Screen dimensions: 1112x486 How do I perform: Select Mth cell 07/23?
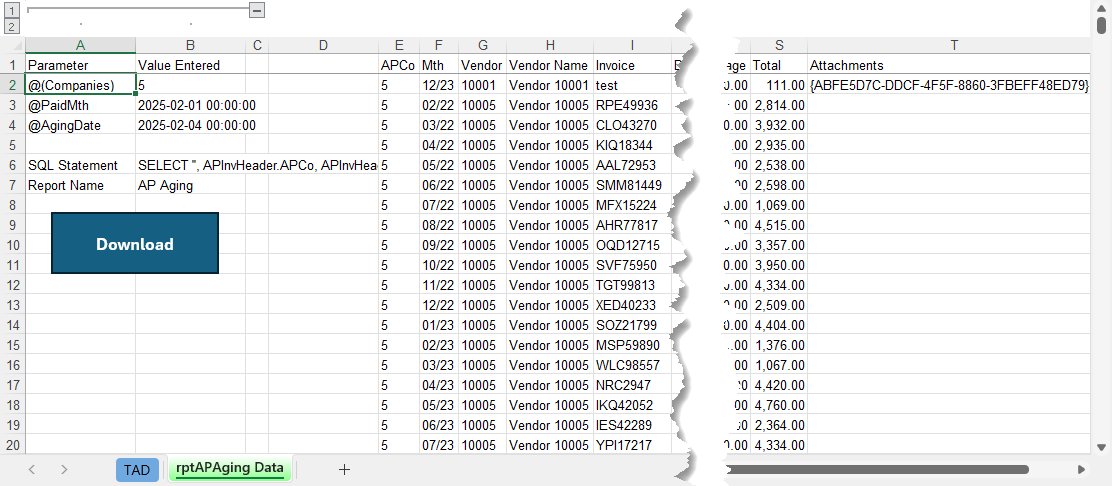pos(439,446)
